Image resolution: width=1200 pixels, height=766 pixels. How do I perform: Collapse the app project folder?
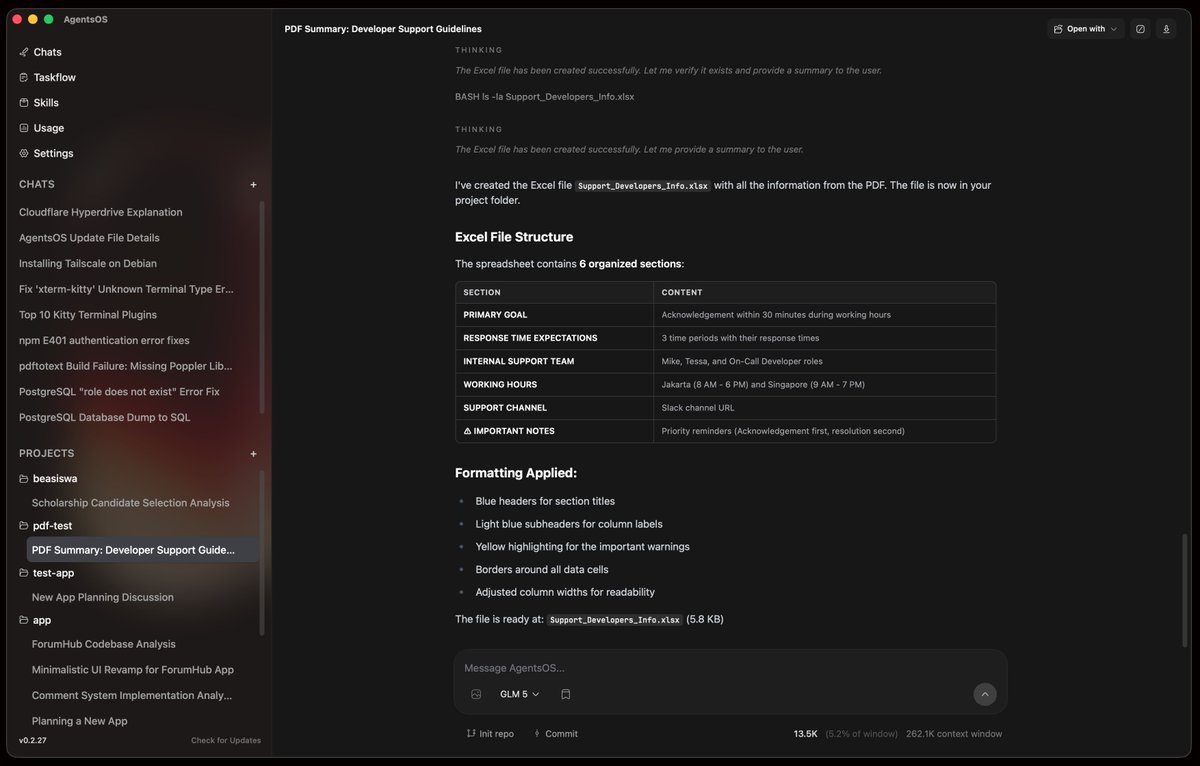(x=35, y=620)
